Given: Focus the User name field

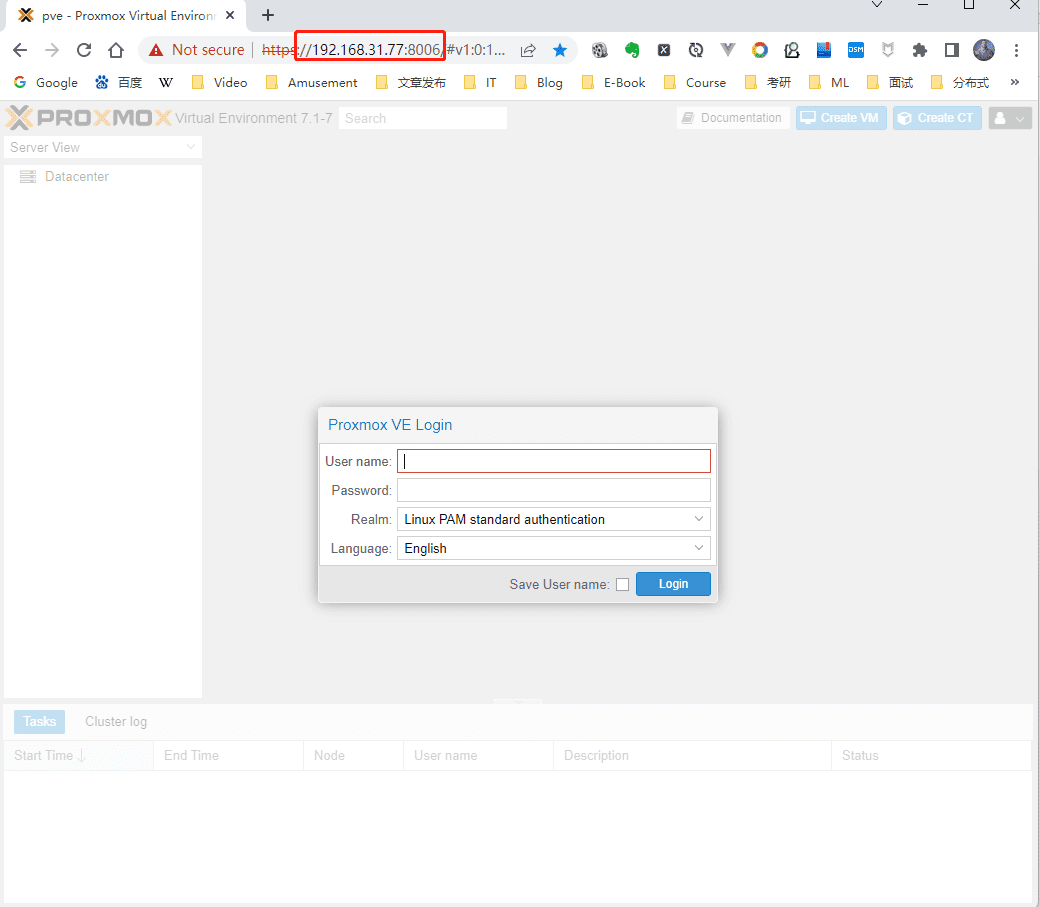Looking at the screenshot, I should (553, 461).
